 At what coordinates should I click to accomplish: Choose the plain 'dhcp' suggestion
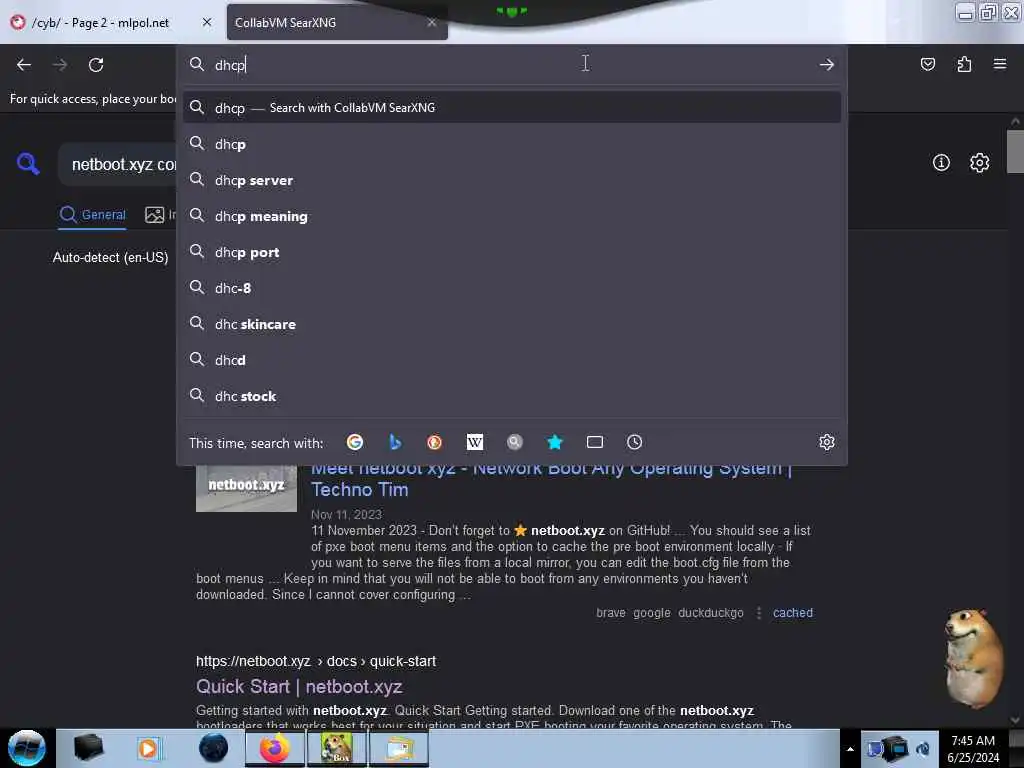click(512, 144)
